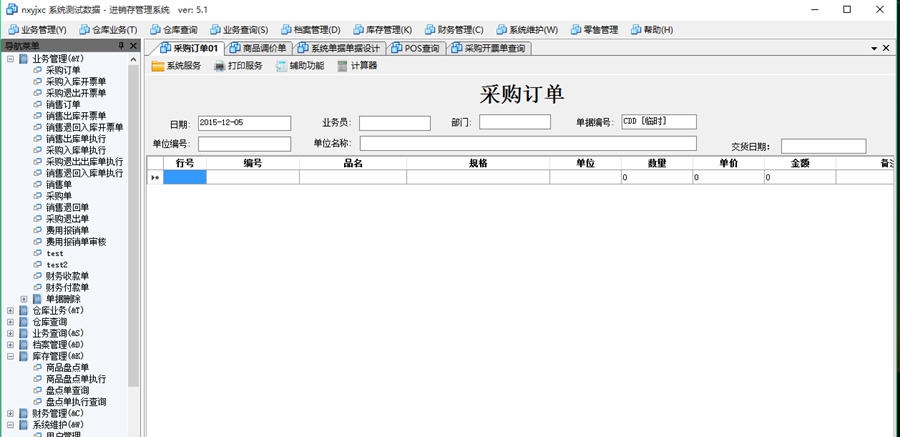Select 销售订单 in navigation tree

63,105
